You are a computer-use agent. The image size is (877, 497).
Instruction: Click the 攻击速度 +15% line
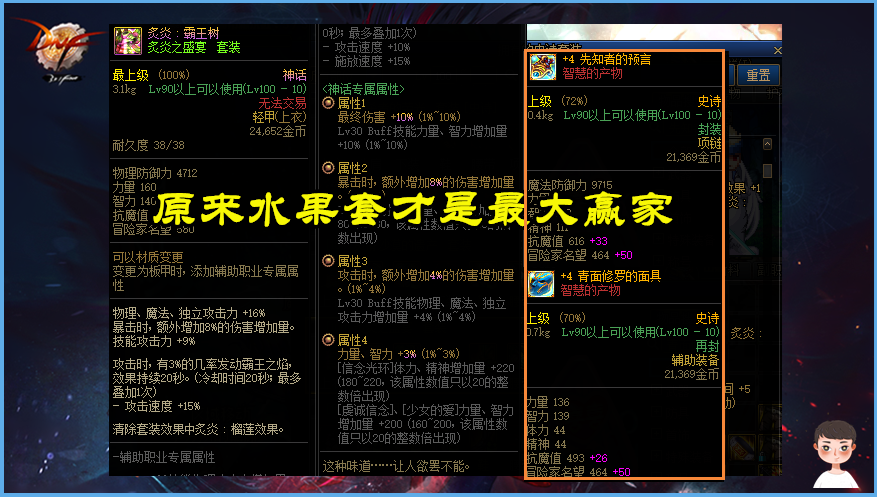[157, 406]
